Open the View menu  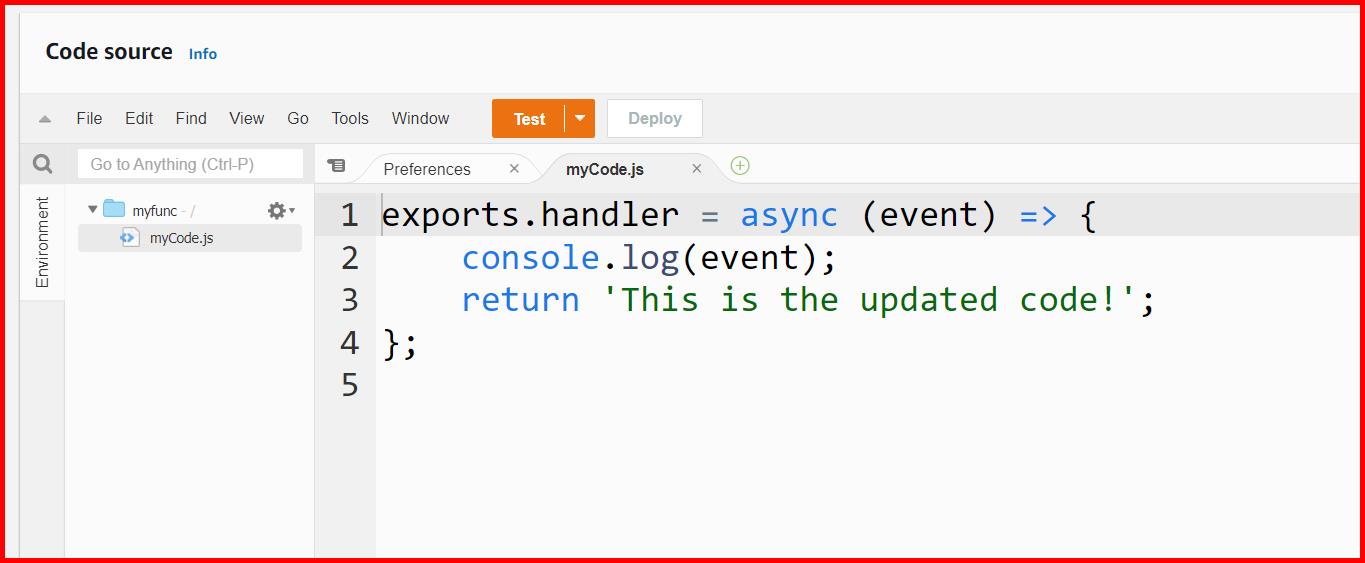tap(246, 118)
